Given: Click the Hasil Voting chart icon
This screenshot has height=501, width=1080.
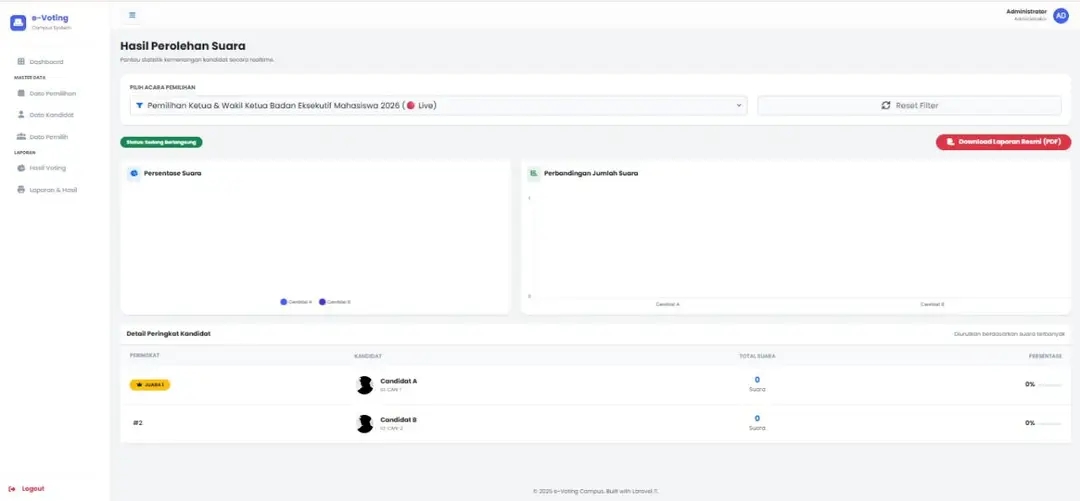Looking at the screenshot, I should [21, 167].
